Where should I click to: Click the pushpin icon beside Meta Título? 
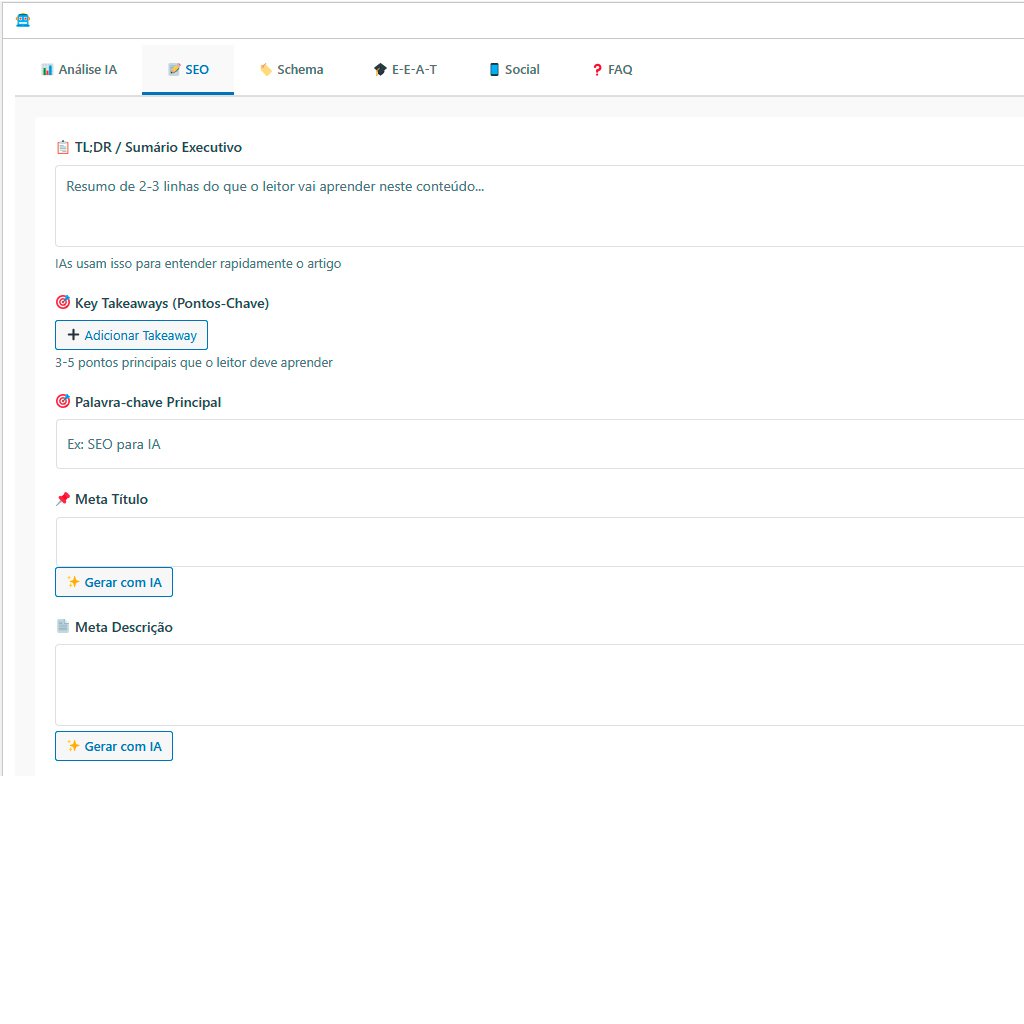point(63,498)
